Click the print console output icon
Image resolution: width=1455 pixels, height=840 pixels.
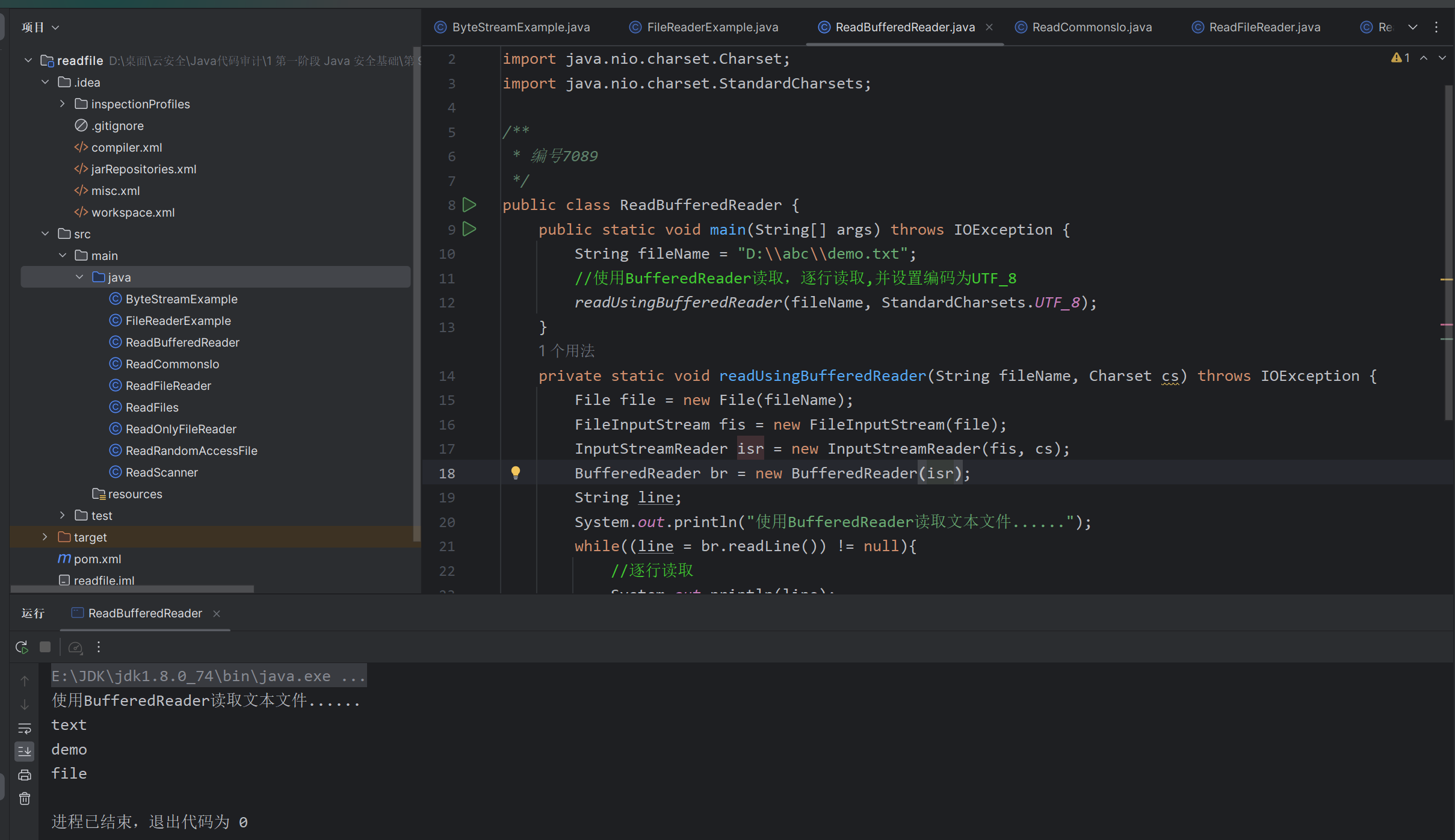click(x=25, y=774)
